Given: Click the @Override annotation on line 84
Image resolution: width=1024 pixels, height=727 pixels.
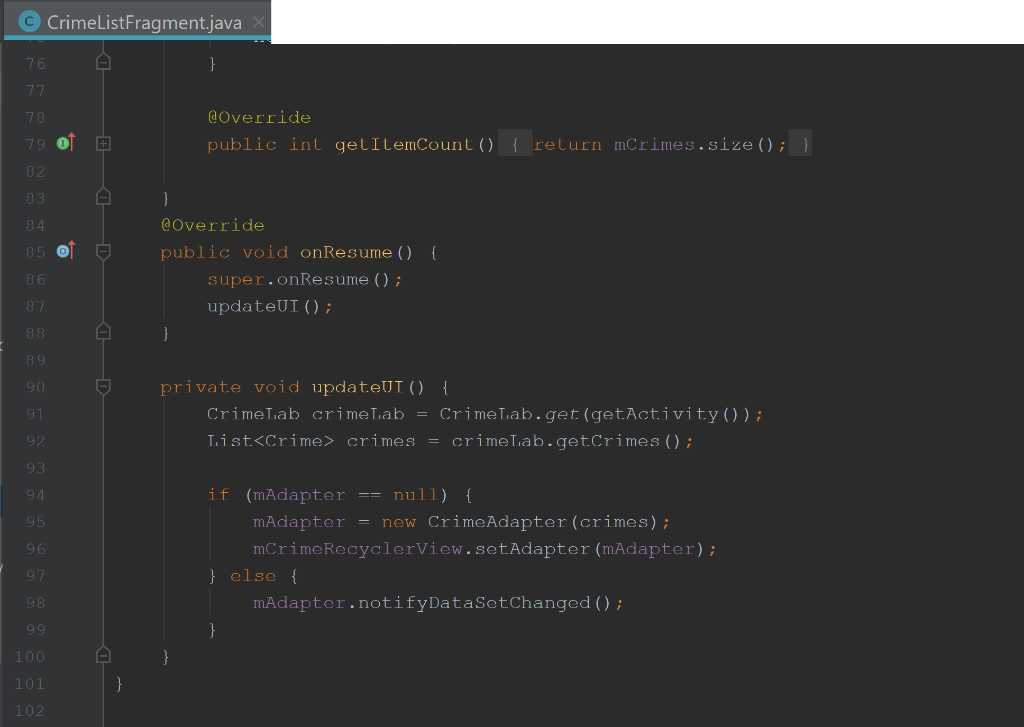Looking at the screenshot, I should pyautogui.click(x=212, y=225).
